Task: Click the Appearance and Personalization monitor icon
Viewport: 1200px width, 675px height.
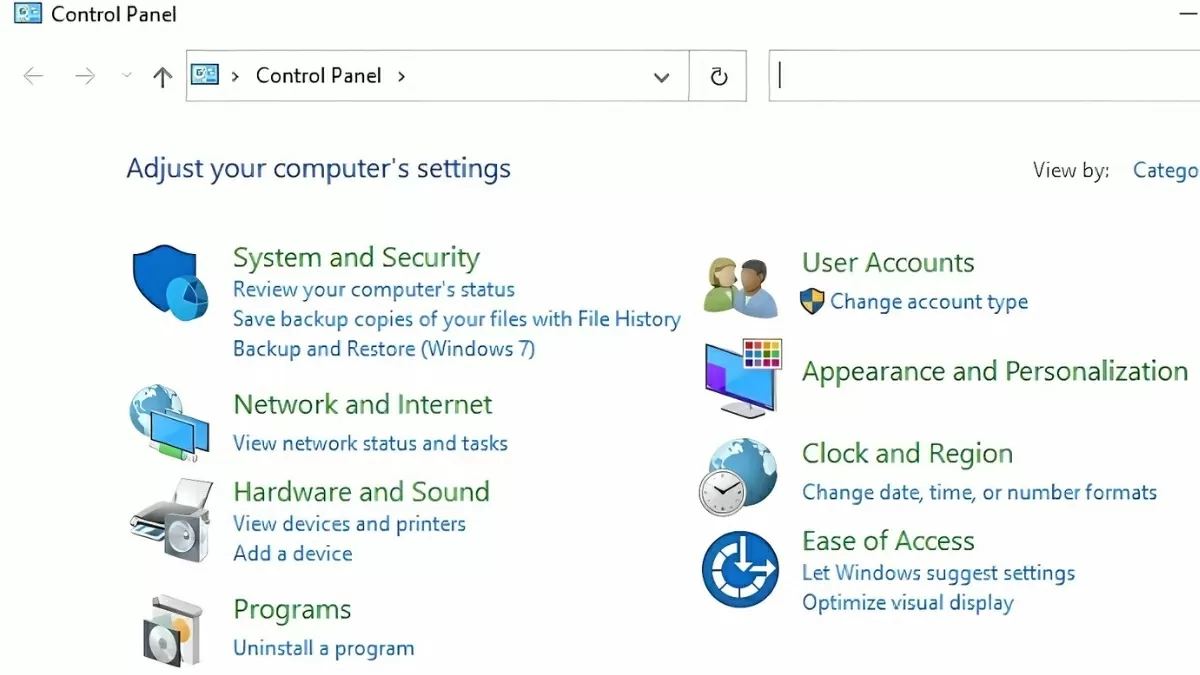Action: coord(742,377)
